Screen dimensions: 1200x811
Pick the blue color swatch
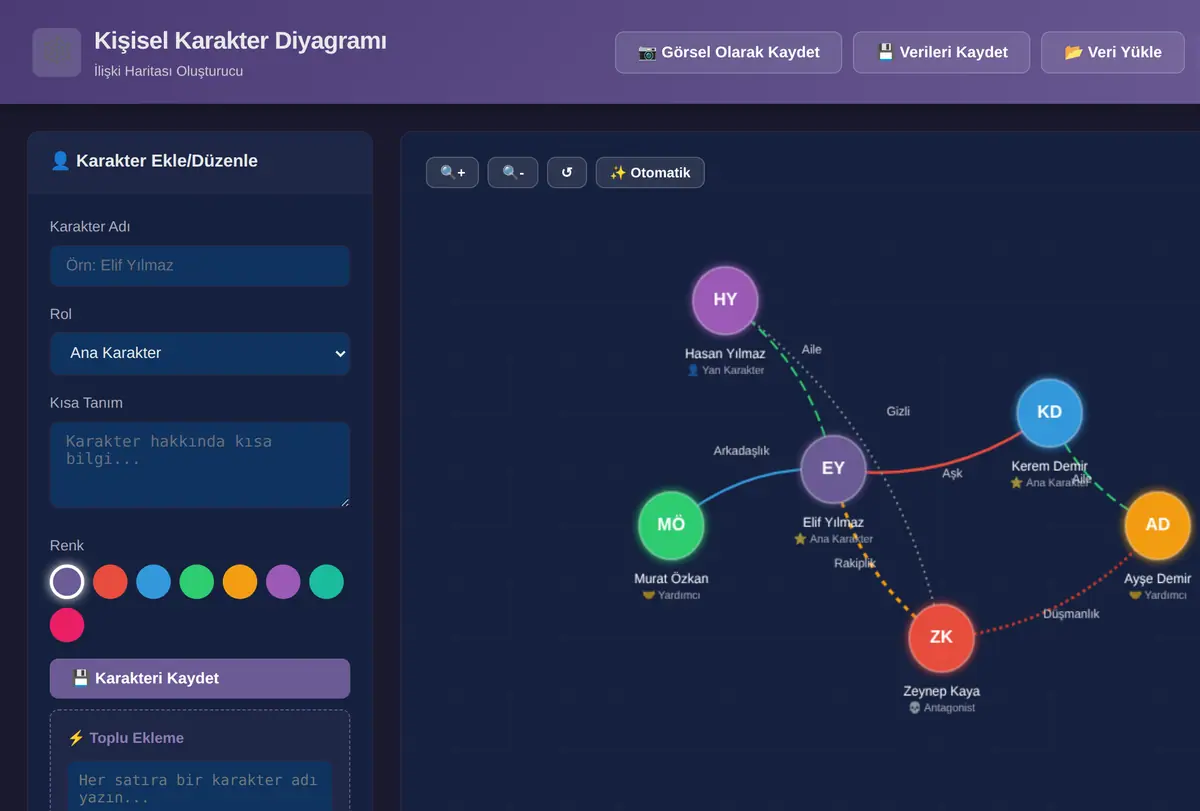153,581
